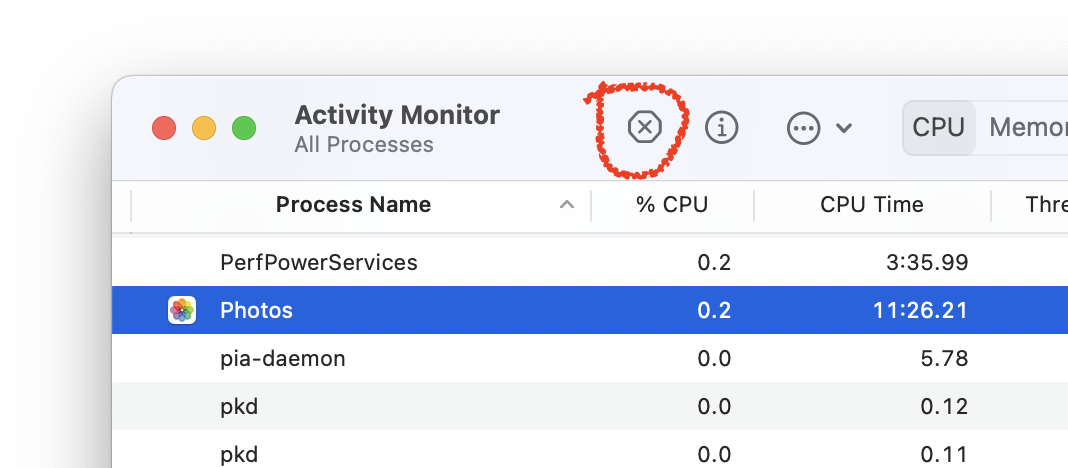
Task: Click the Photos app icon in list
Action: [182, 310]
